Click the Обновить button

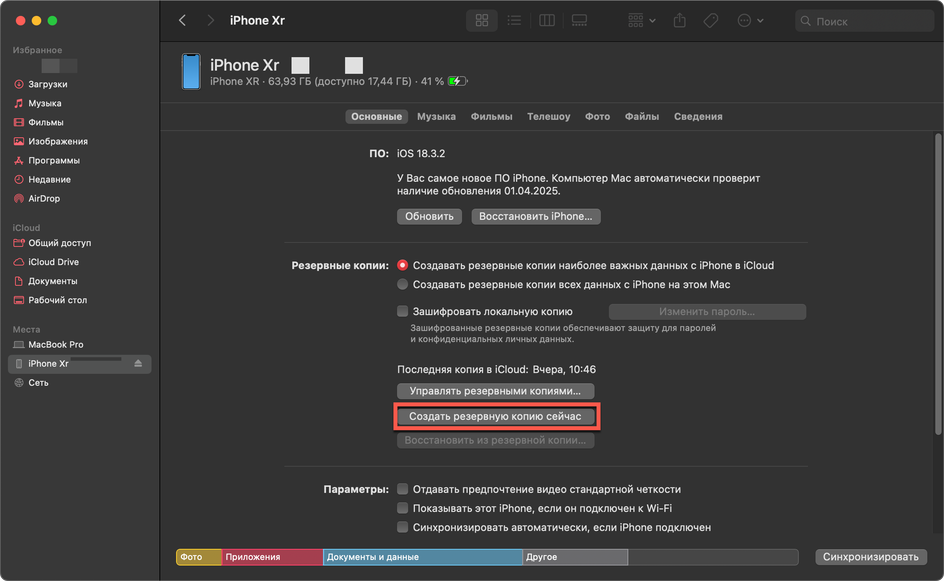429,216
